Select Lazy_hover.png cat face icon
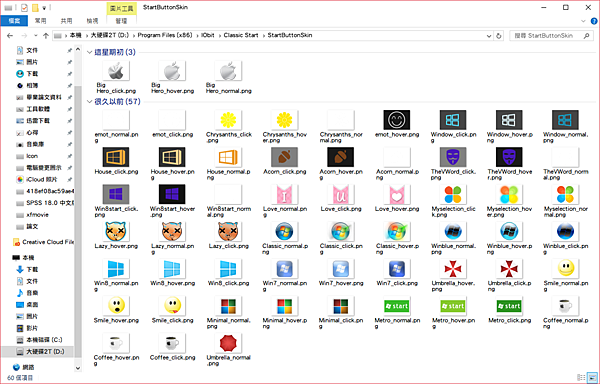Screen dimensions: 600x384 click(x=116, y=231)
